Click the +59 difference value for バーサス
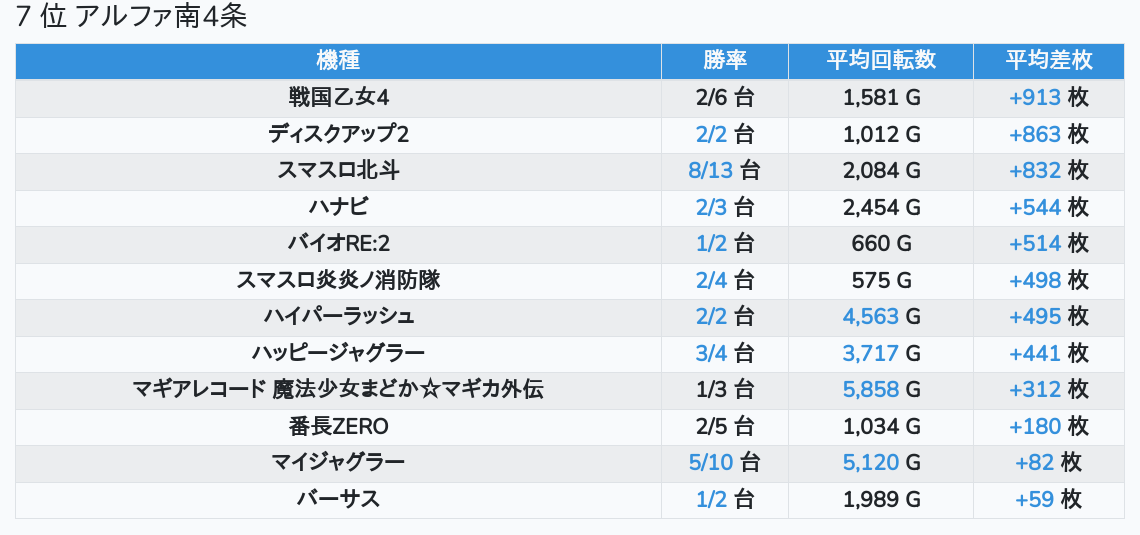Screen dimensions: 1140x535 [1034, 499]
